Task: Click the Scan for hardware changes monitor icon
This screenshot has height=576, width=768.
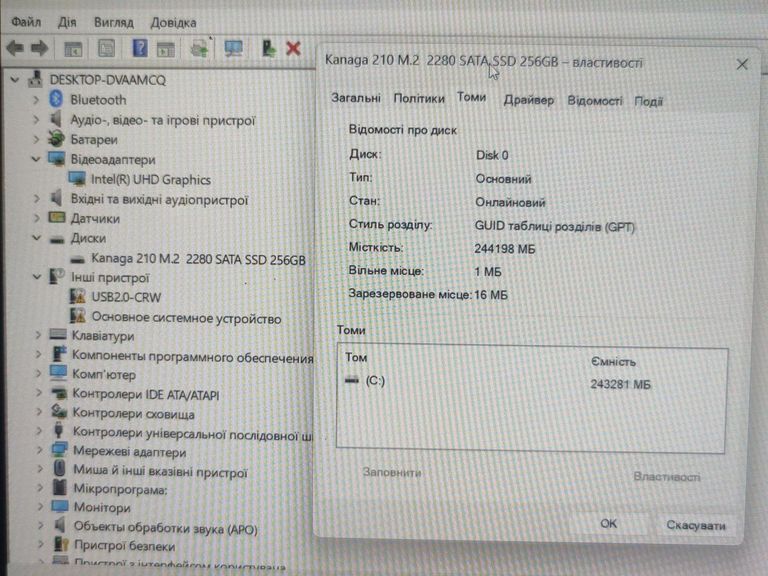Action: coord(233,48)
